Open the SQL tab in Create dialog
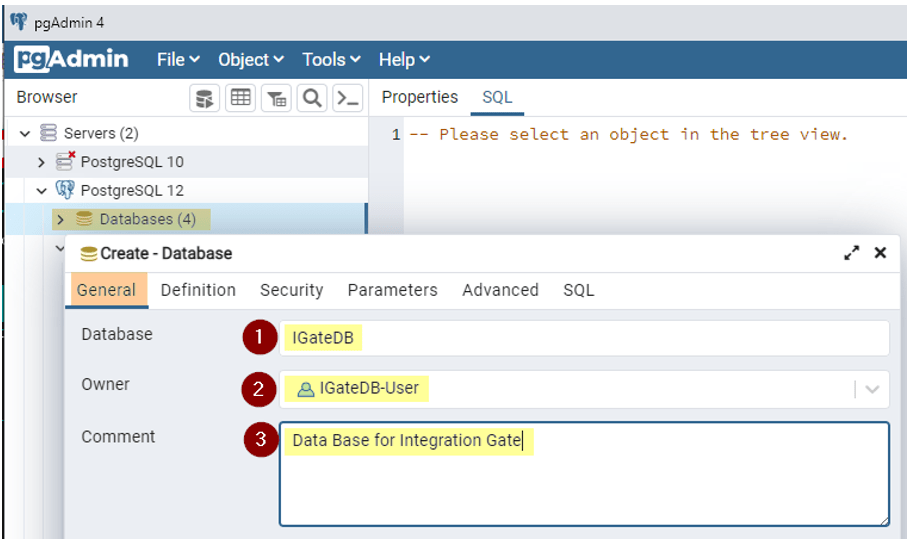910x547 pixels. pyautogui.click(x=579, y=289)
